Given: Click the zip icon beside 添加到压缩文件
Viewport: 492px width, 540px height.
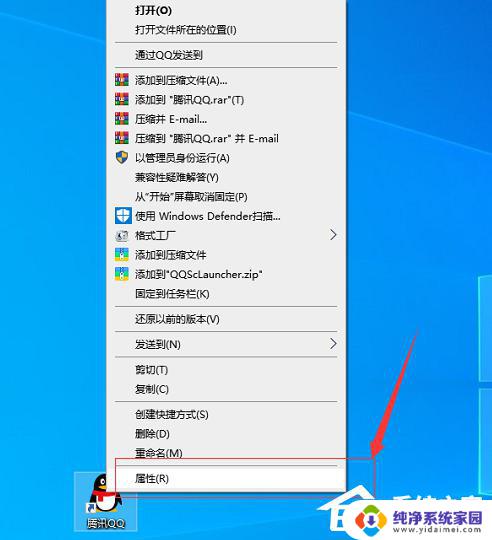Looking at the screenshot, I should point(122,255).
